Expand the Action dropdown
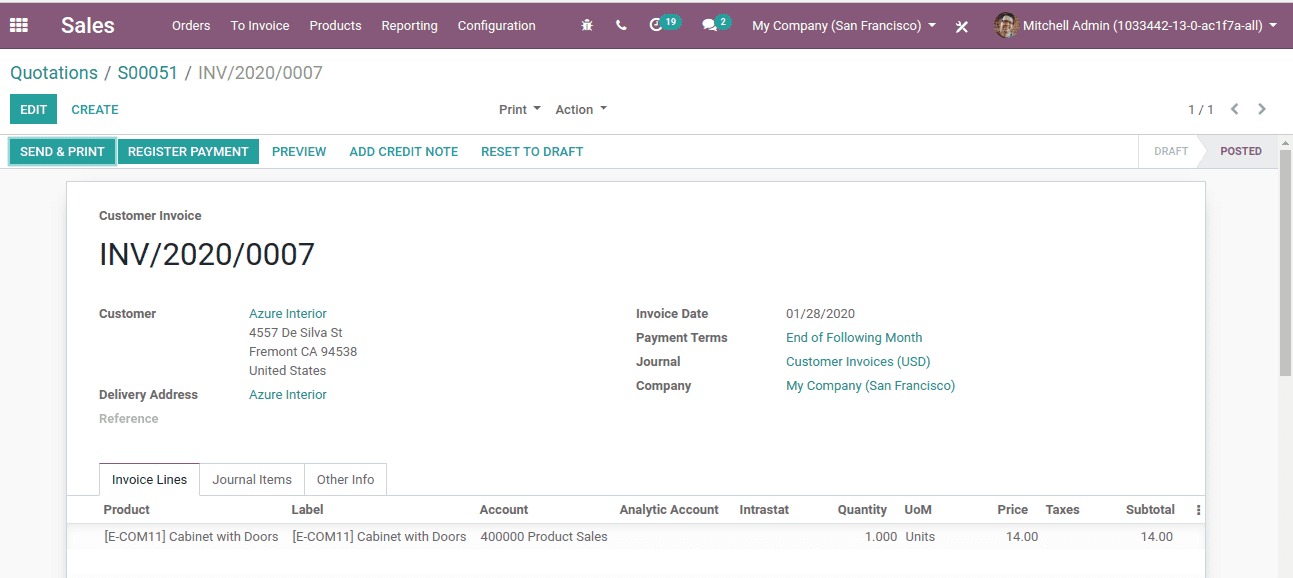 coord(580,110)
